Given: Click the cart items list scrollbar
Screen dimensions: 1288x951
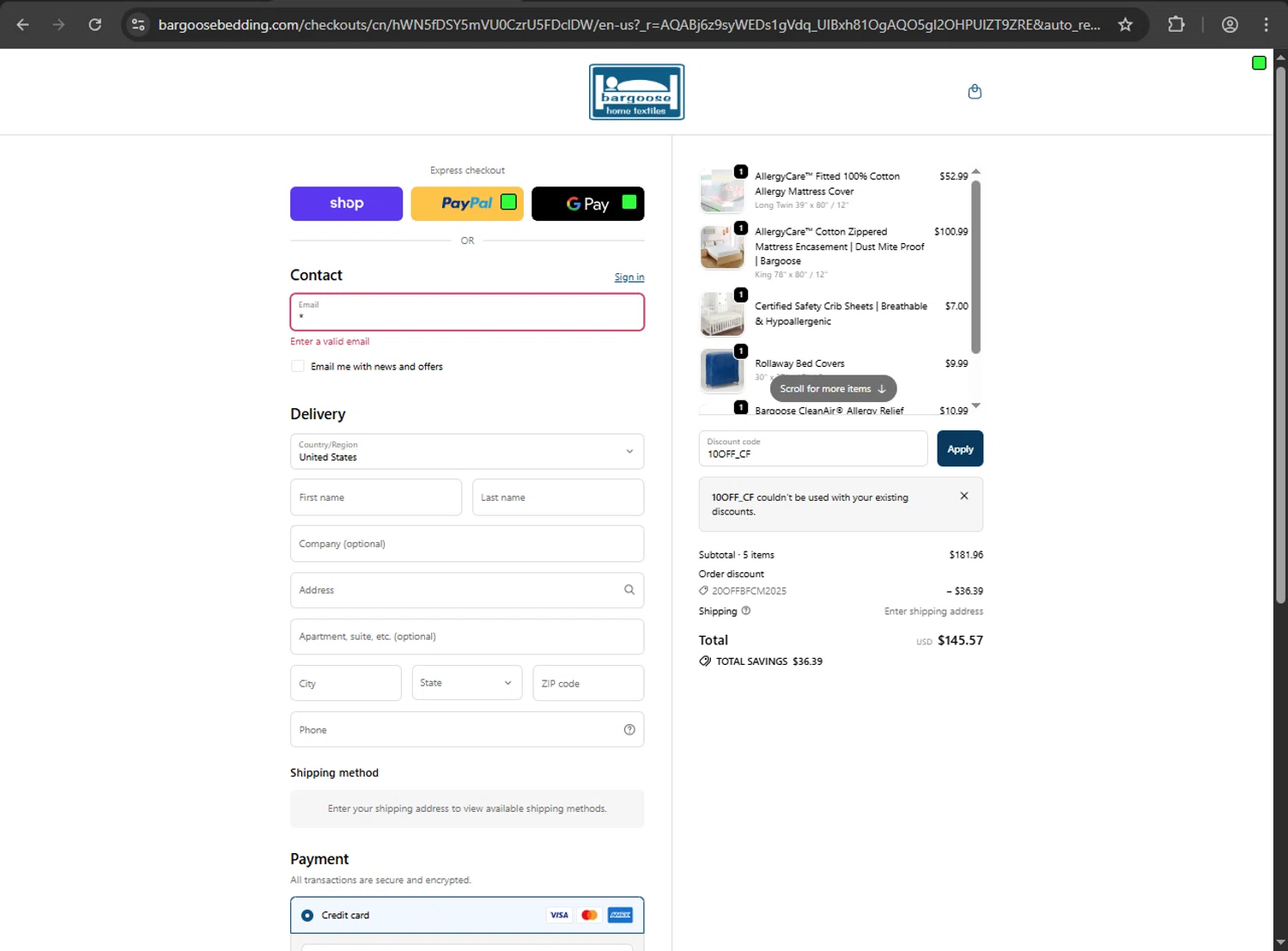Looking at the screenshot, I should [975, 267].
